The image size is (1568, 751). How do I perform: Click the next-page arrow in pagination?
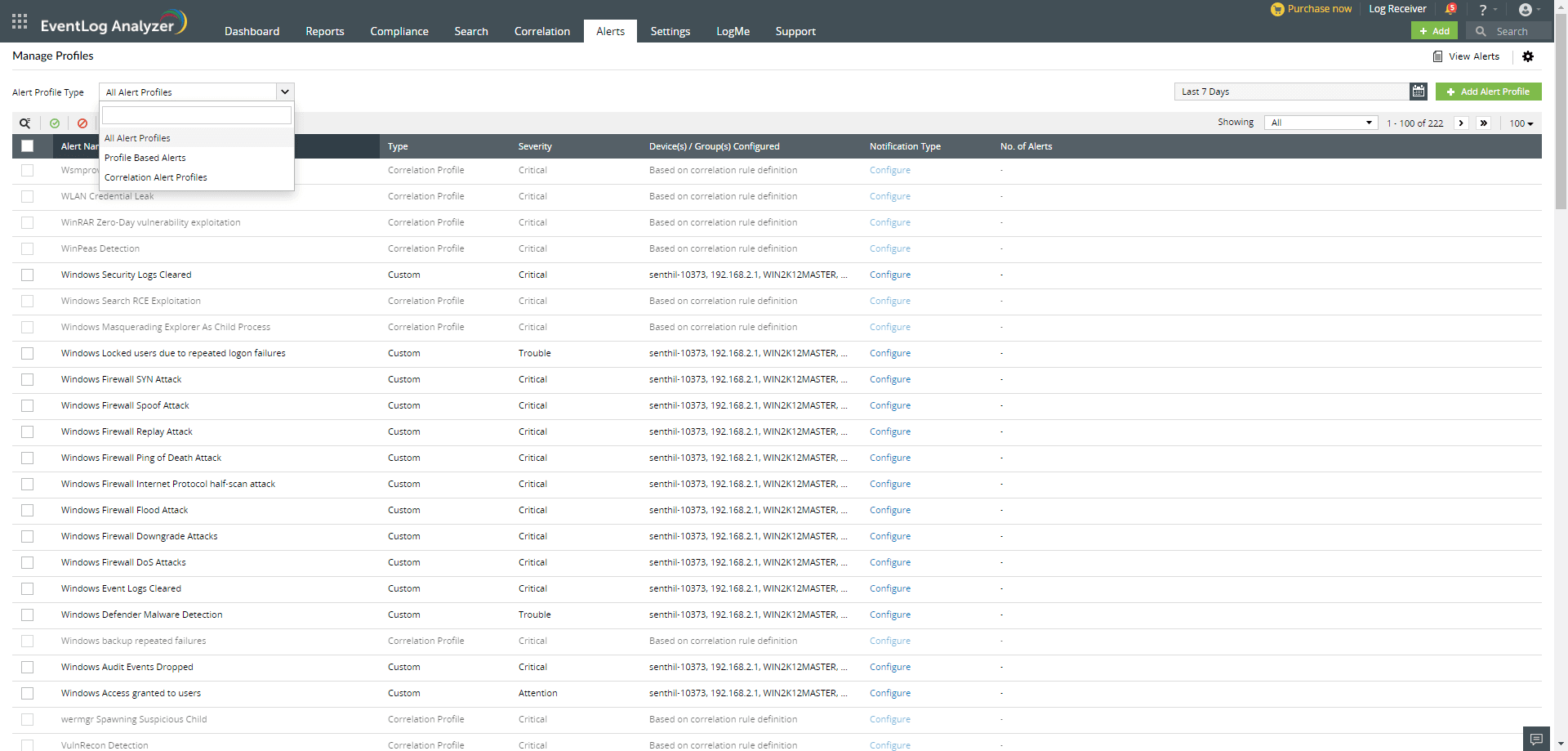[x=1461, y=123]
